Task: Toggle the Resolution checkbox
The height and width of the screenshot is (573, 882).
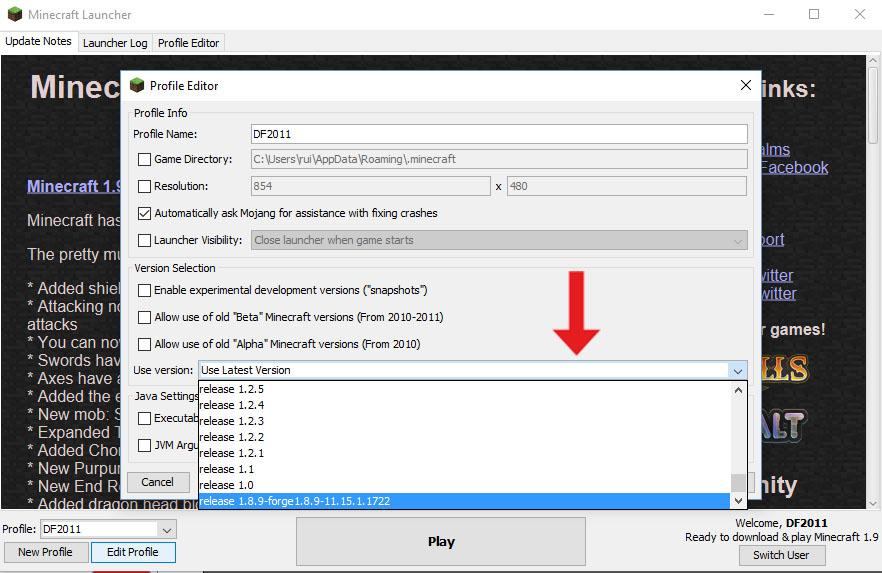Action: [145, 186]
